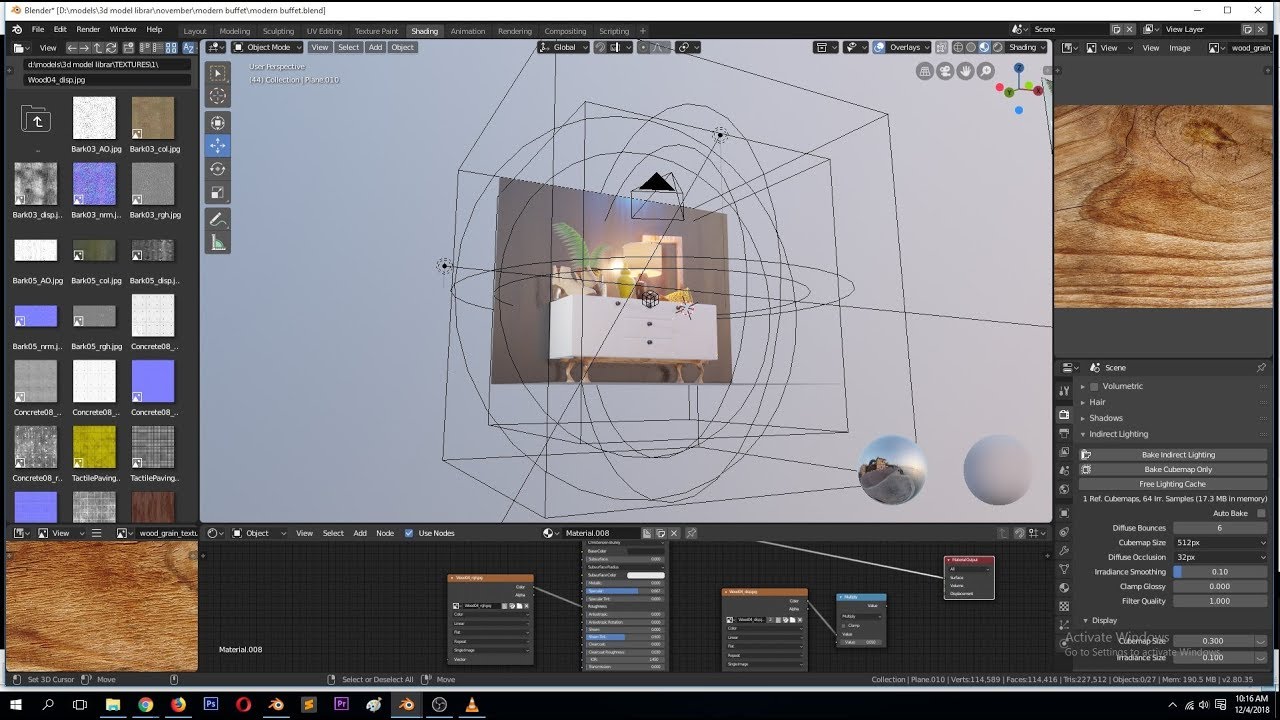Enable the Auto Bake checkbox
This screenshot has height=720, width=1280.
pyautogui.click(x=1261, y=513)
